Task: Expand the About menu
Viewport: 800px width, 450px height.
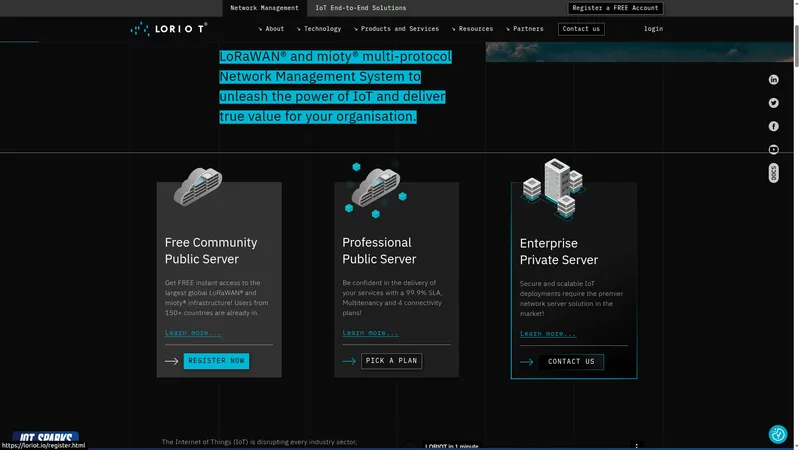Action: coord(271,29)
